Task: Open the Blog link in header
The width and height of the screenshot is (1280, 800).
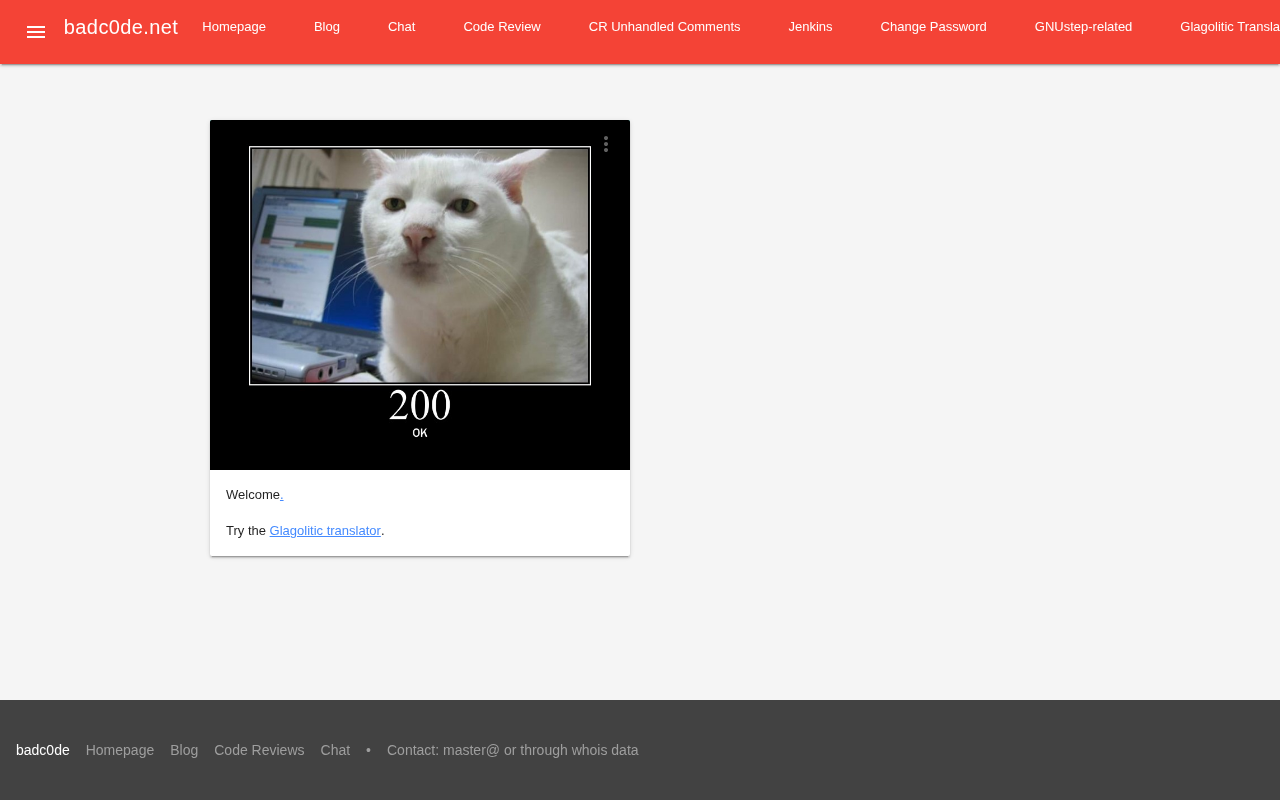Action: click(x=327, y=27)
